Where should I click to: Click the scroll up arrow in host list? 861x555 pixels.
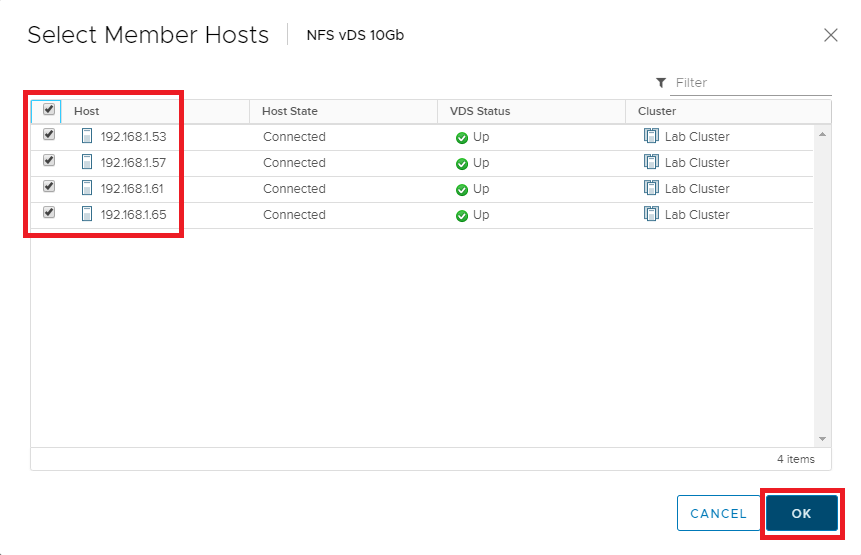coord(822,134)
